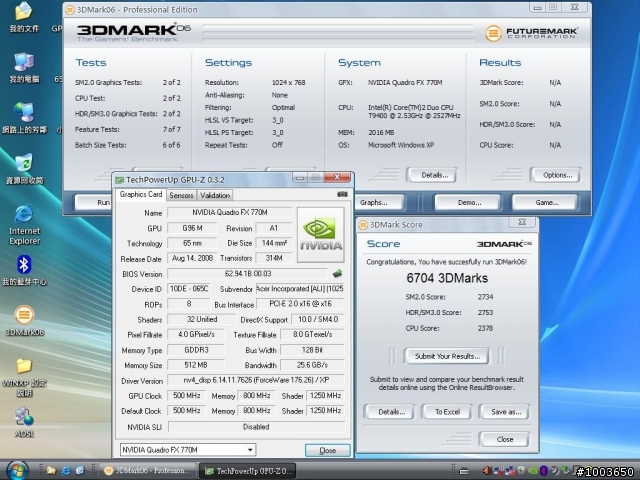Click the SM2.0 Score value 2734
This screenshot has width=640, height=480.
tap(485, 297)
